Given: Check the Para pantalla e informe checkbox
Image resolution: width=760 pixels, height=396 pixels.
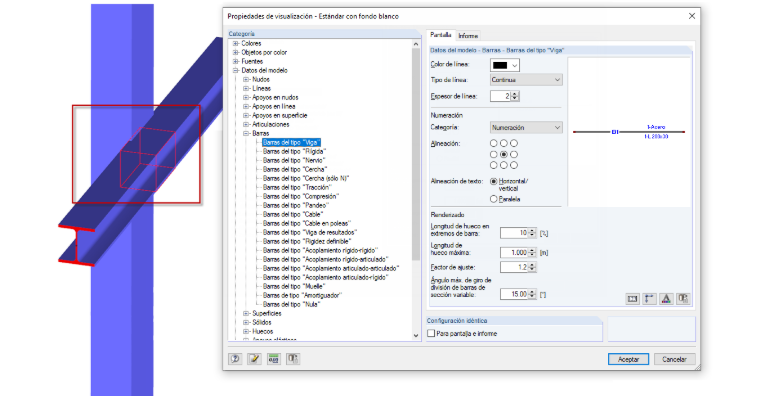Looking at the screenshot, I should (x=431, y=333).
